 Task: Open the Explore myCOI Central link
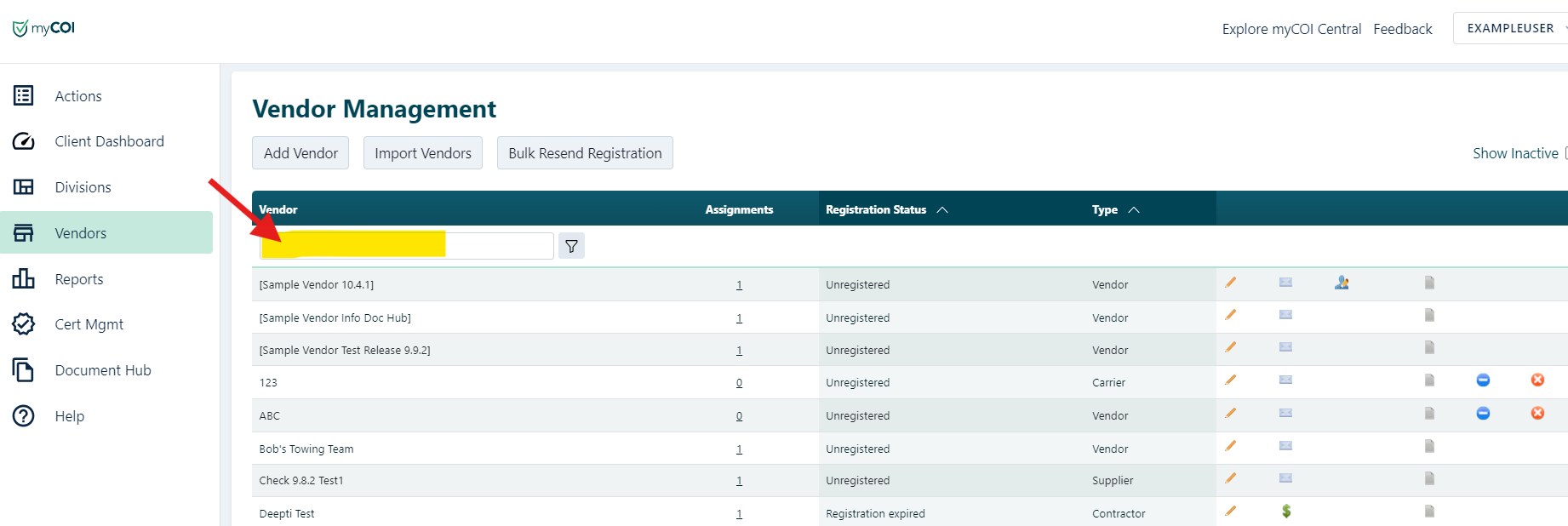click(1291, 29)
